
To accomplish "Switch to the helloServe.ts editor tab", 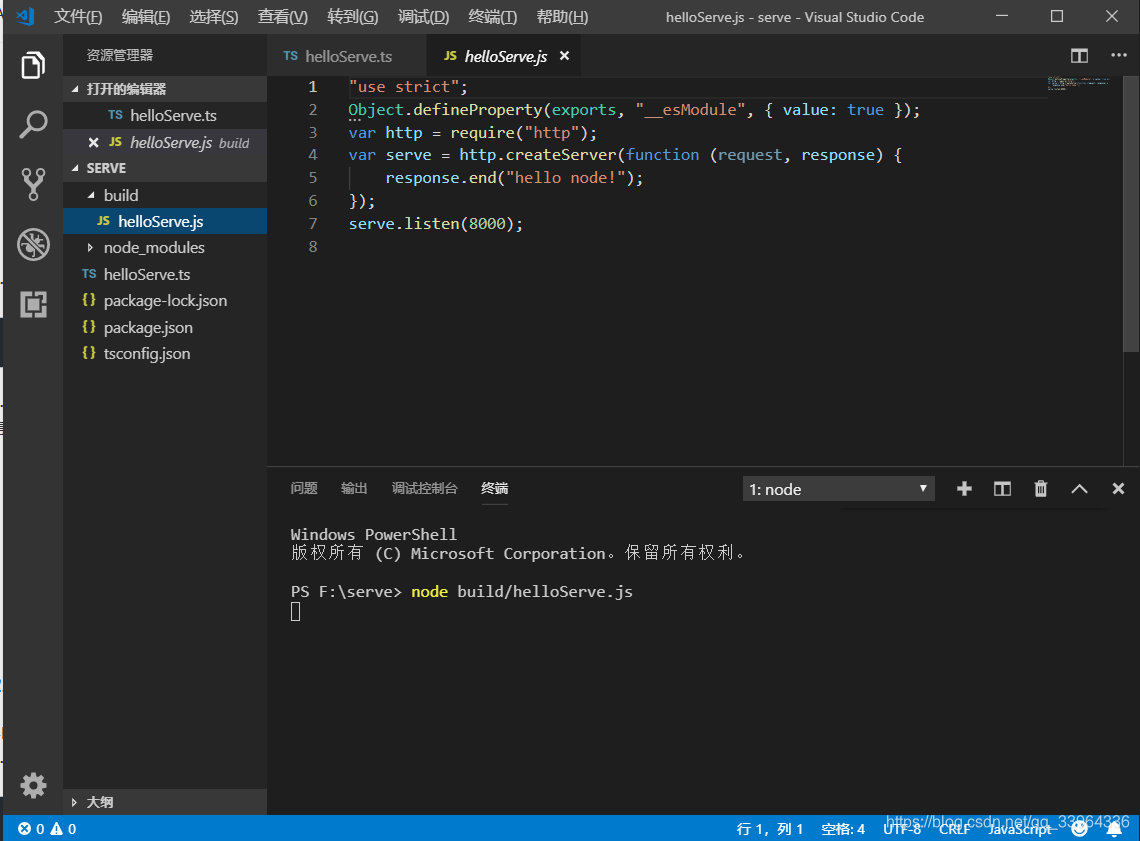I will (x=346, y=56).
